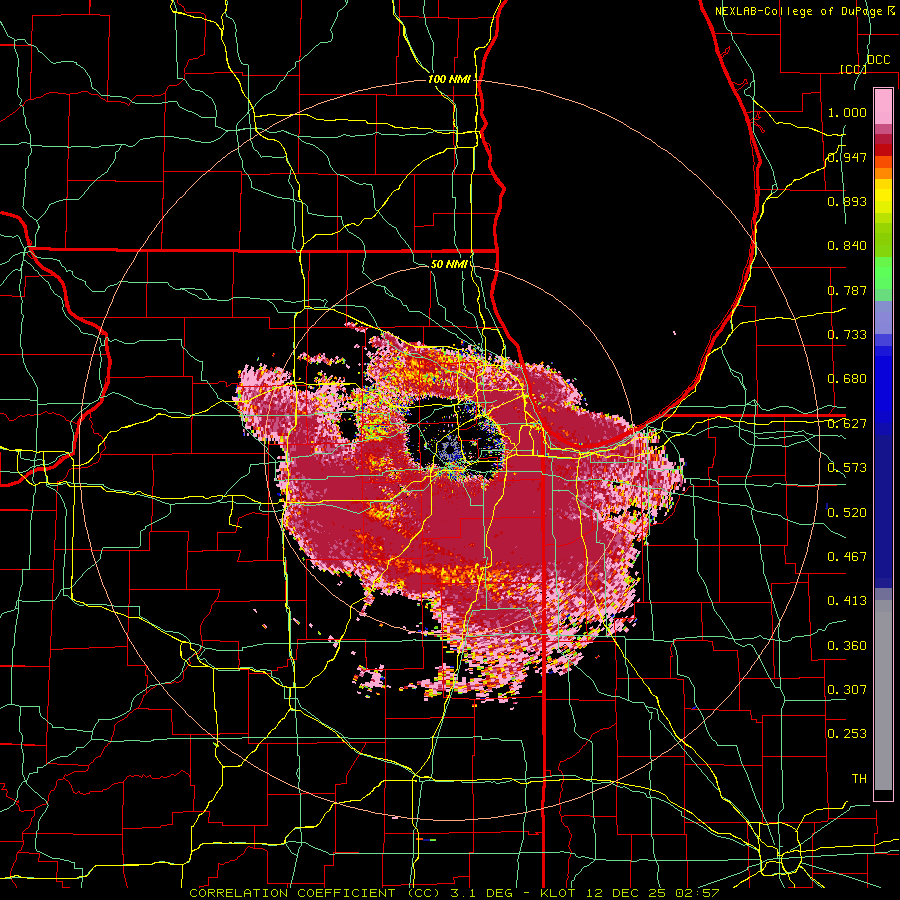
Task: Click the 0.733 value on the scale
Action: click(847, 335)
